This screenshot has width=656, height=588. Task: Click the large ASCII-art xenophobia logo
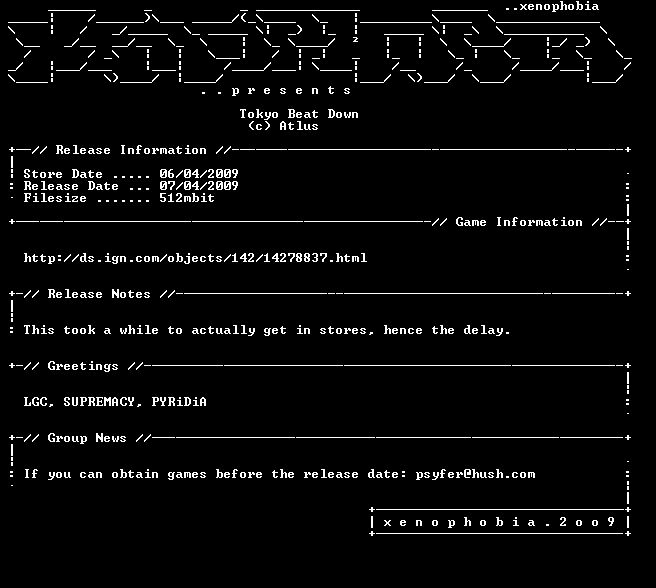pyautogui.click(x=320, y=46)
